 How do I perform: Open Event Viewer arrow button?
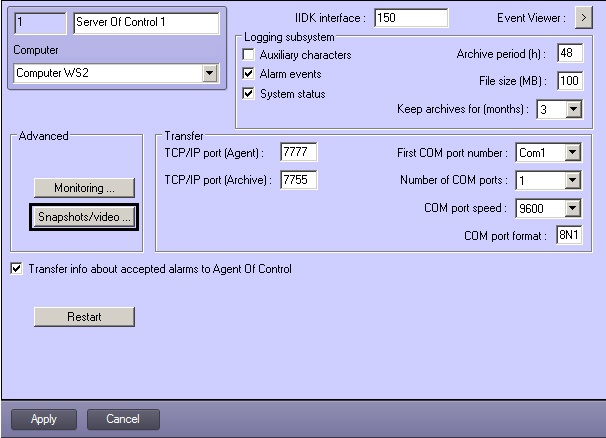[583, 17]
